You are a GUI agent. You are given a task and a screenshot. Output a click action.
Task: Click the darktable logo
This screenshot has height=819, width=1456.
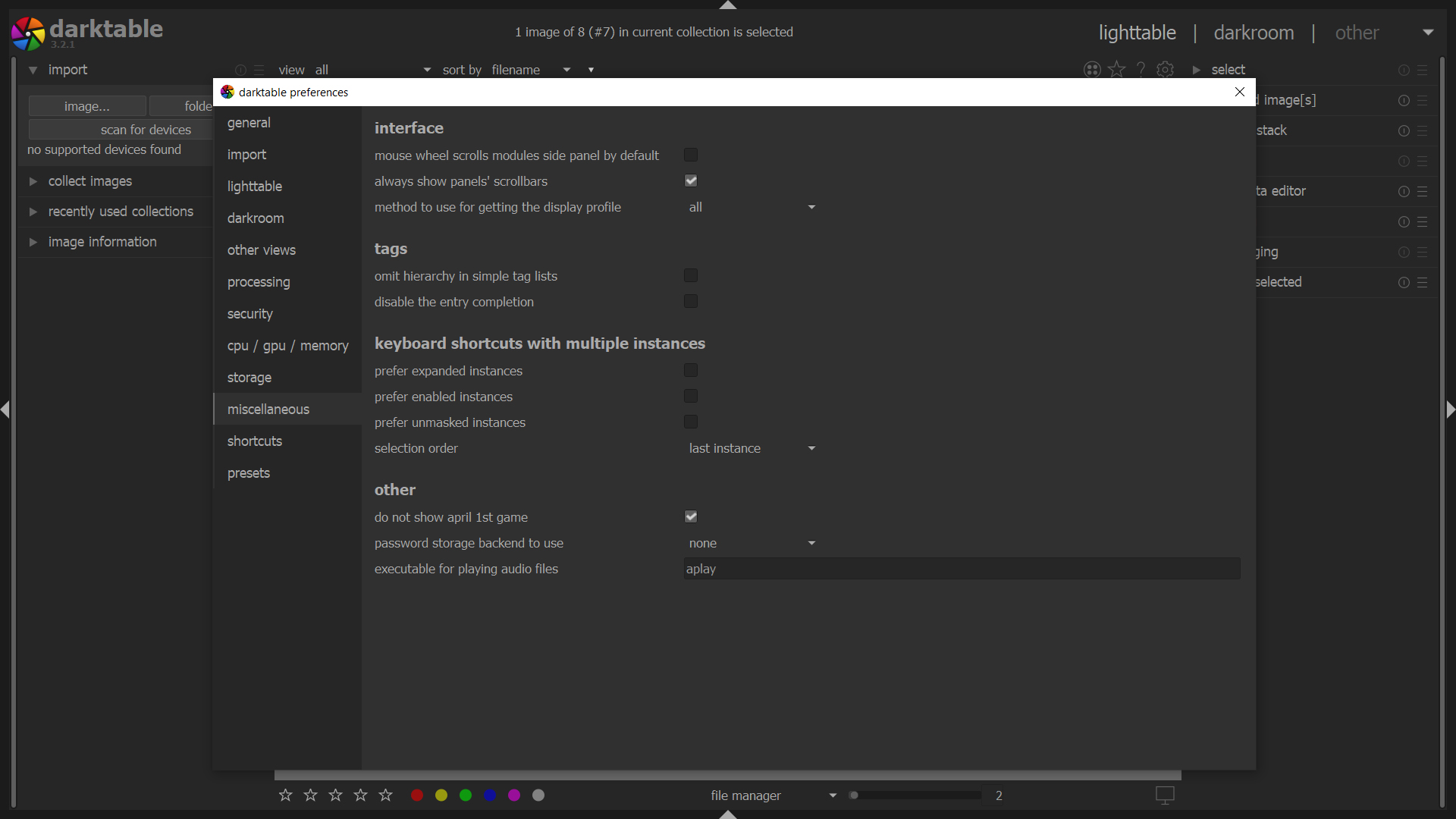tap(28, 33)
